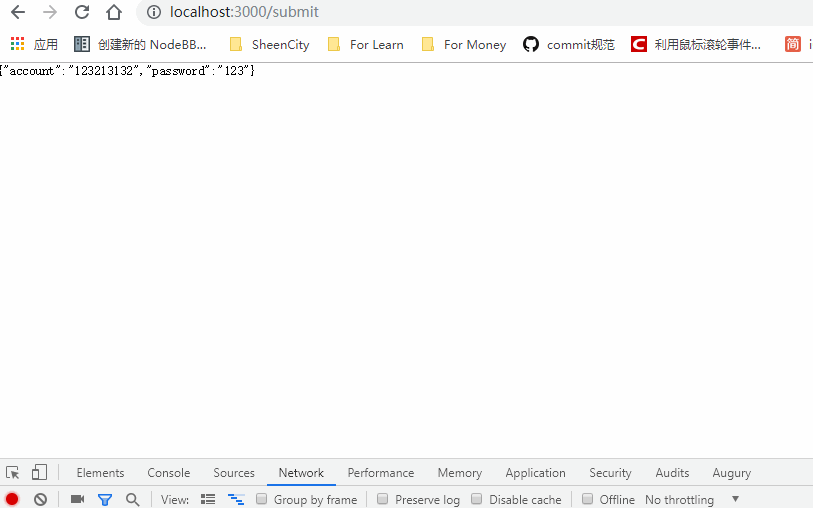Open the SheenCity bookmark folder
Screen dimensions: 813x508
point(270,45)
